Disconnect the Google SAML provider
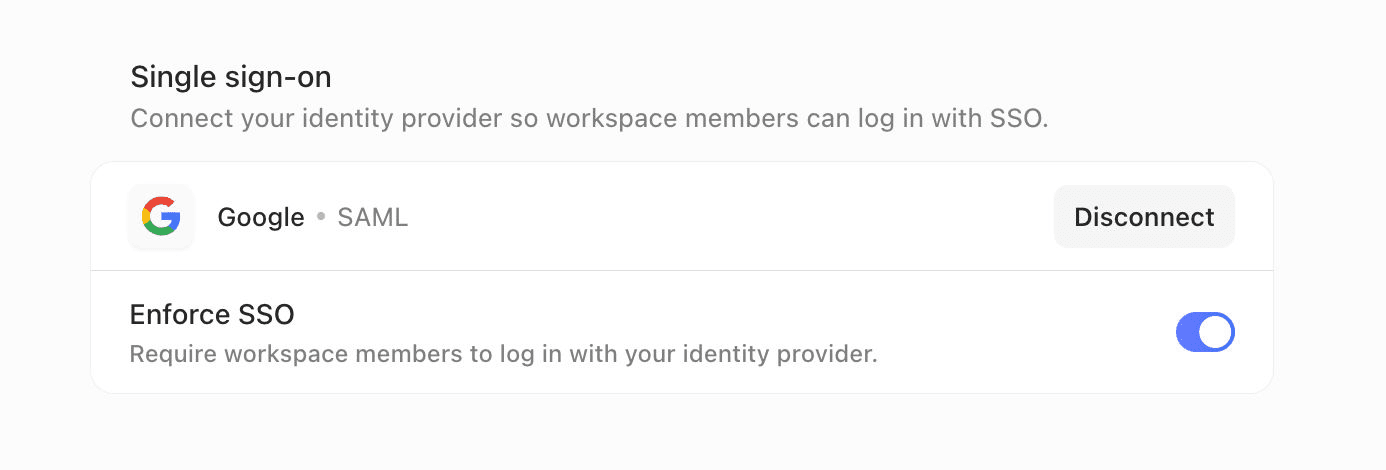Screen dimensions: 1386x470 click(1144, 216)
